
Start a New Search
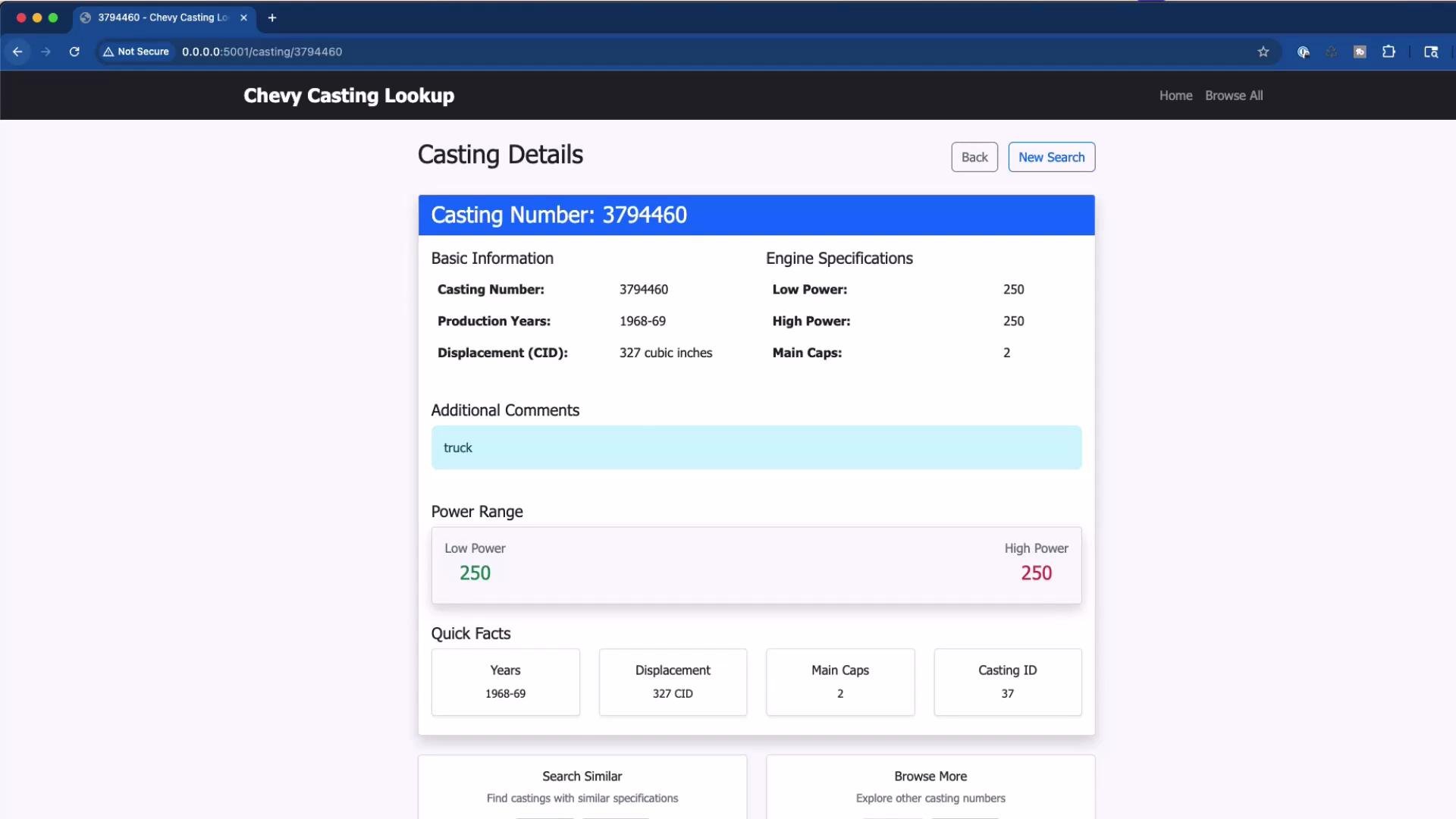(1051, 157)
